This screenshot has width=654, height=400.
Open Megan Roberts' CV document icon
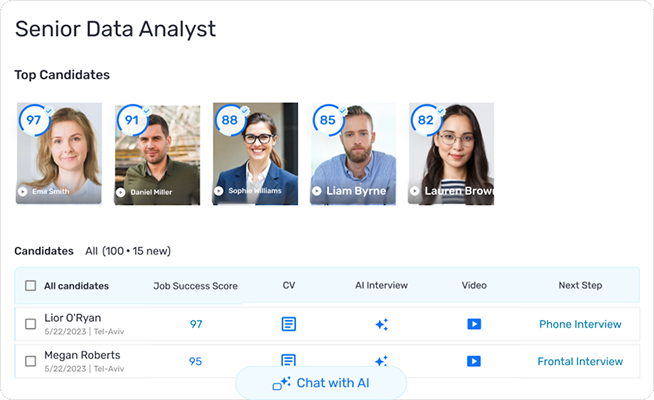point(288,361)
